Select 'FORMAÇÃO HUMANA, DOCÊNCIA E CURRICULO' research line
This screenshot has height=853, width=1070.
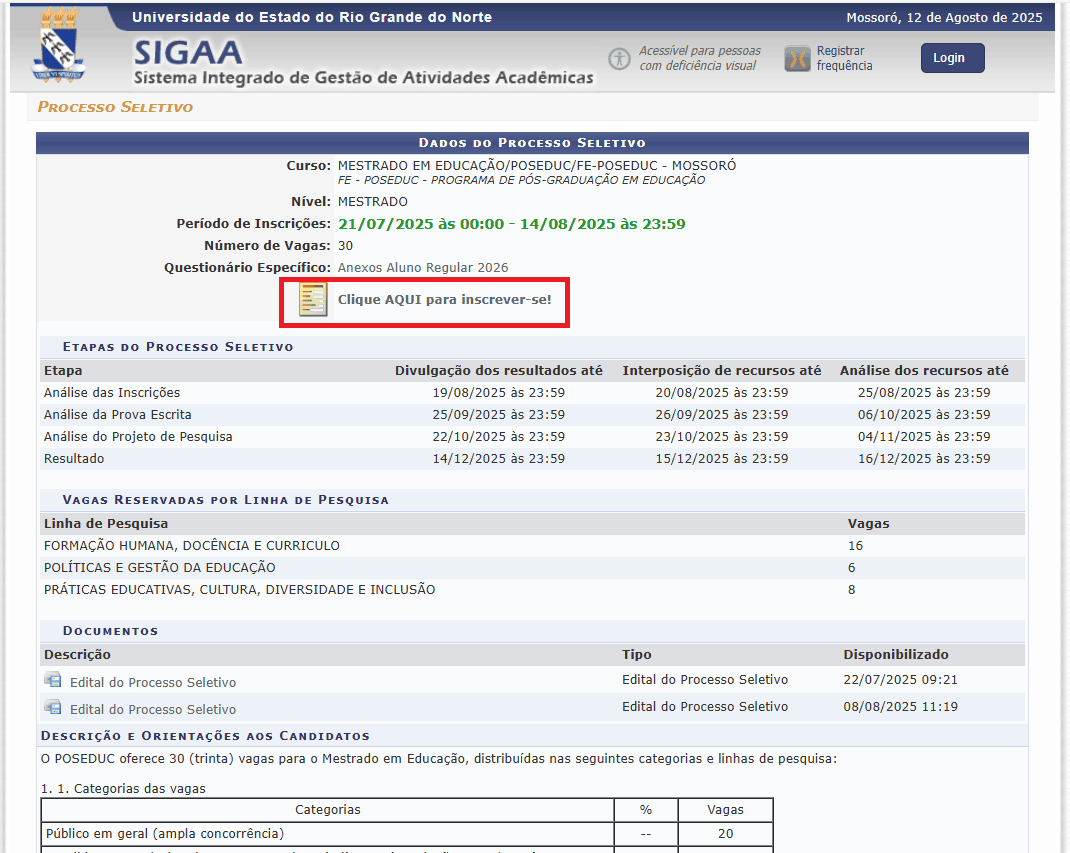(x=192, y=546)
